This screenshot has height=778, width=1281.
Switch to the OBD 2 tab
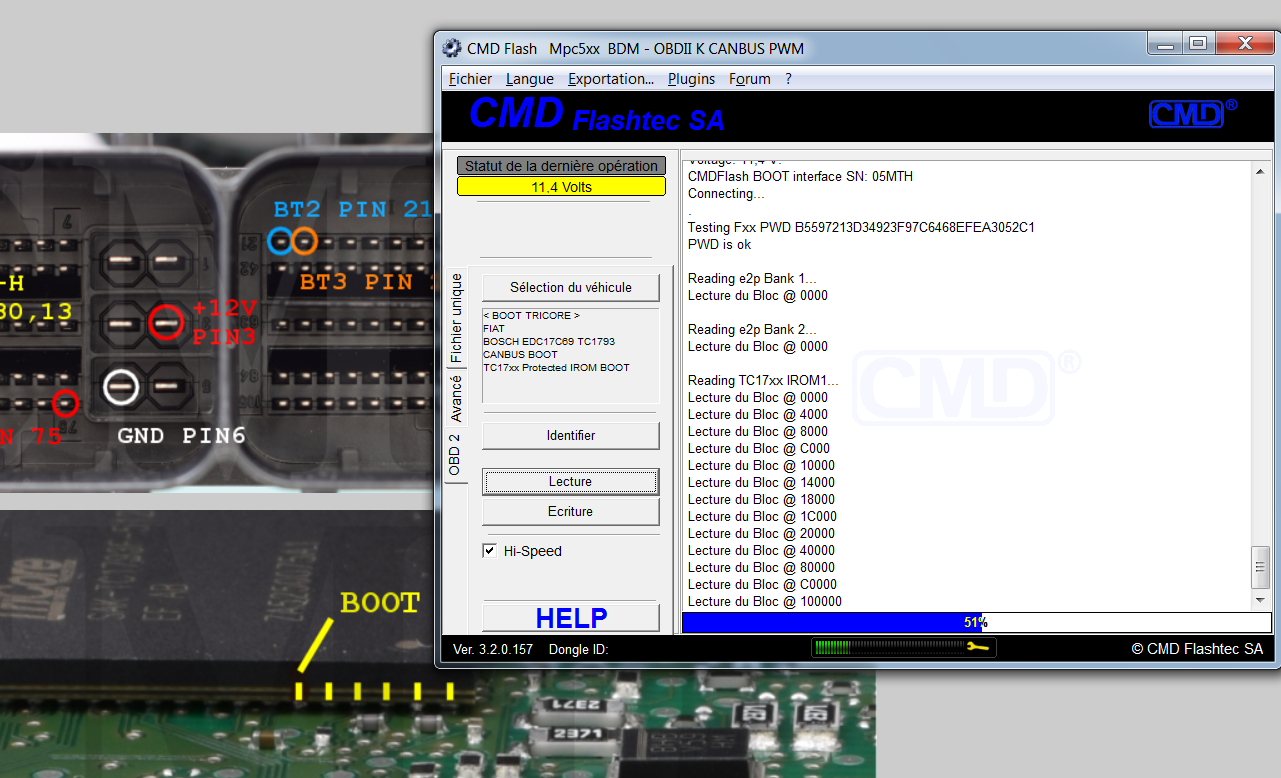456,454
